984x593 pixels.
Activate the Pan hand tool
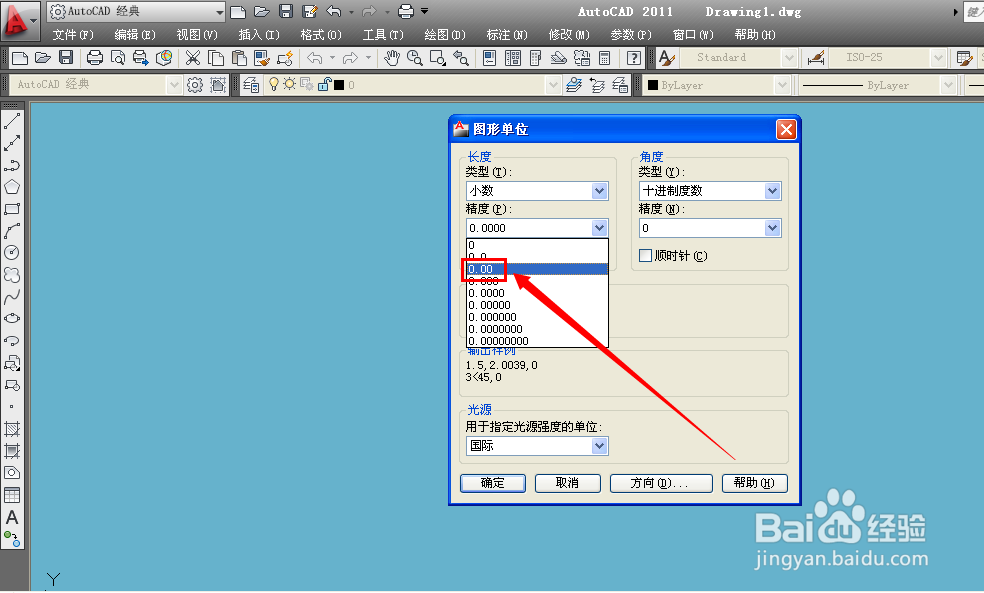tap(392, 58)
